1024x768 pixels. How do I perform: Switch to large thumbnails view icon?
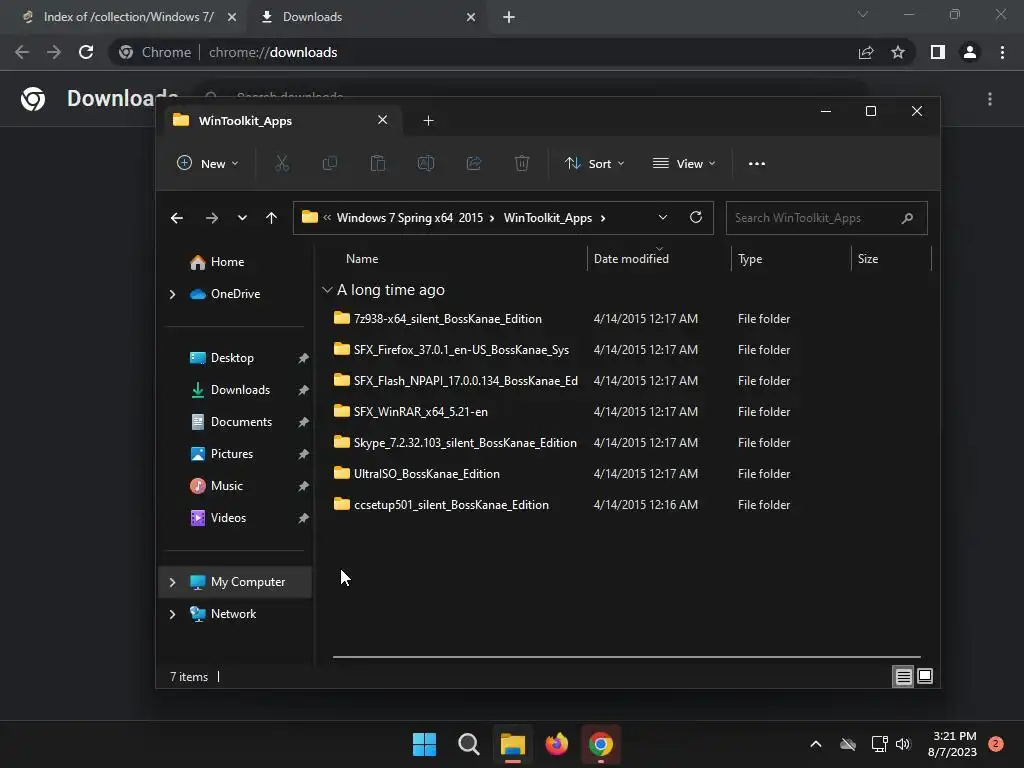(925, 677)
